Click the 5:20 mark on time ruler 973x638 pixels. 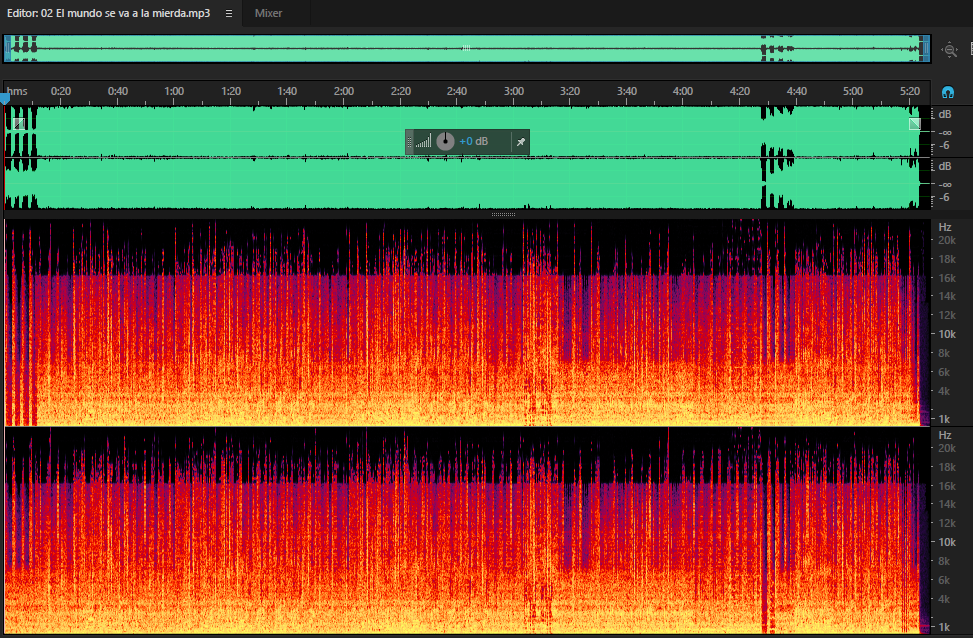click(910, 91)
